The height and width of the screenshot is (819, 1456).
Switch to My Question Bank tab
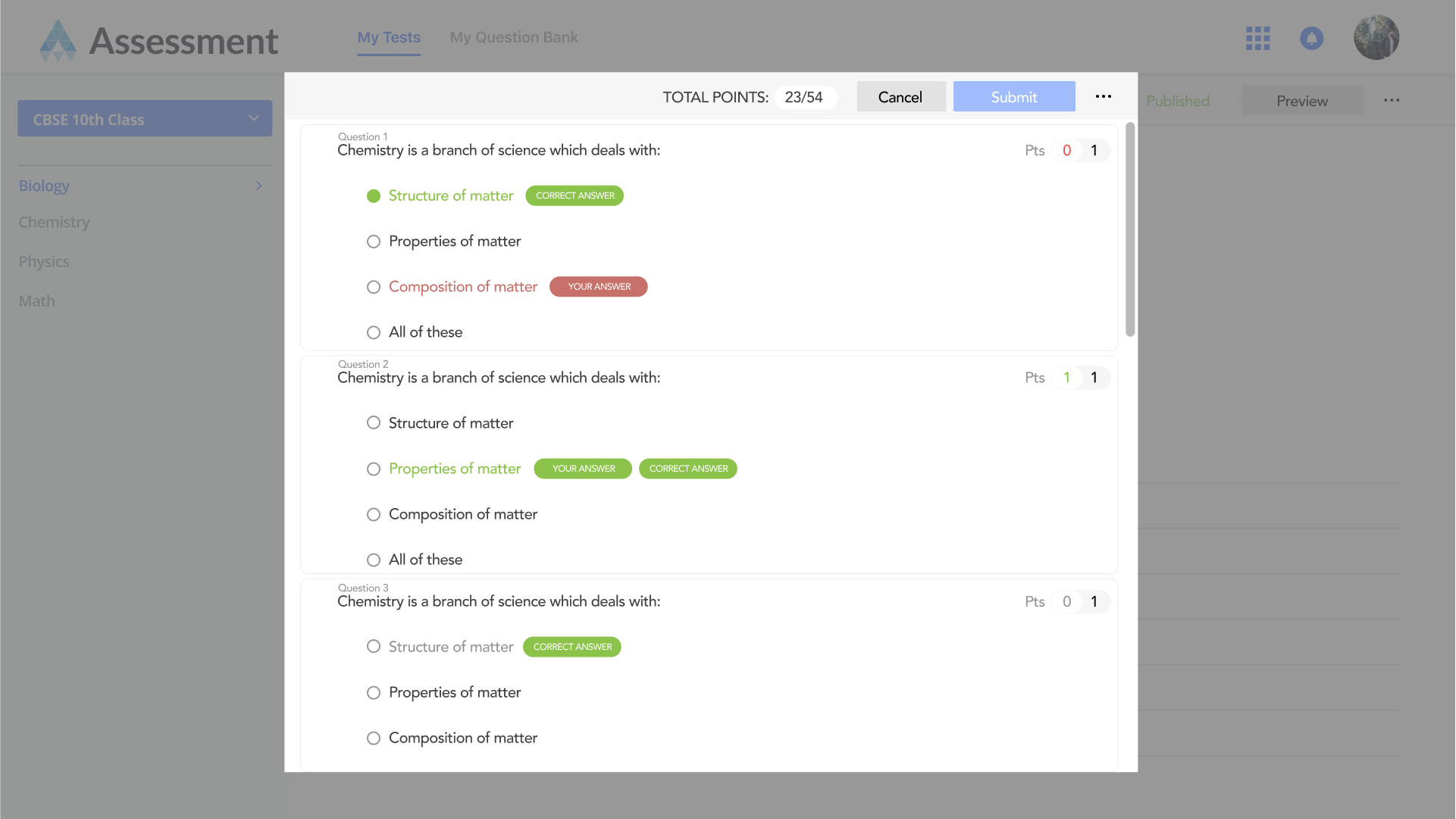[x=513, y=37]
